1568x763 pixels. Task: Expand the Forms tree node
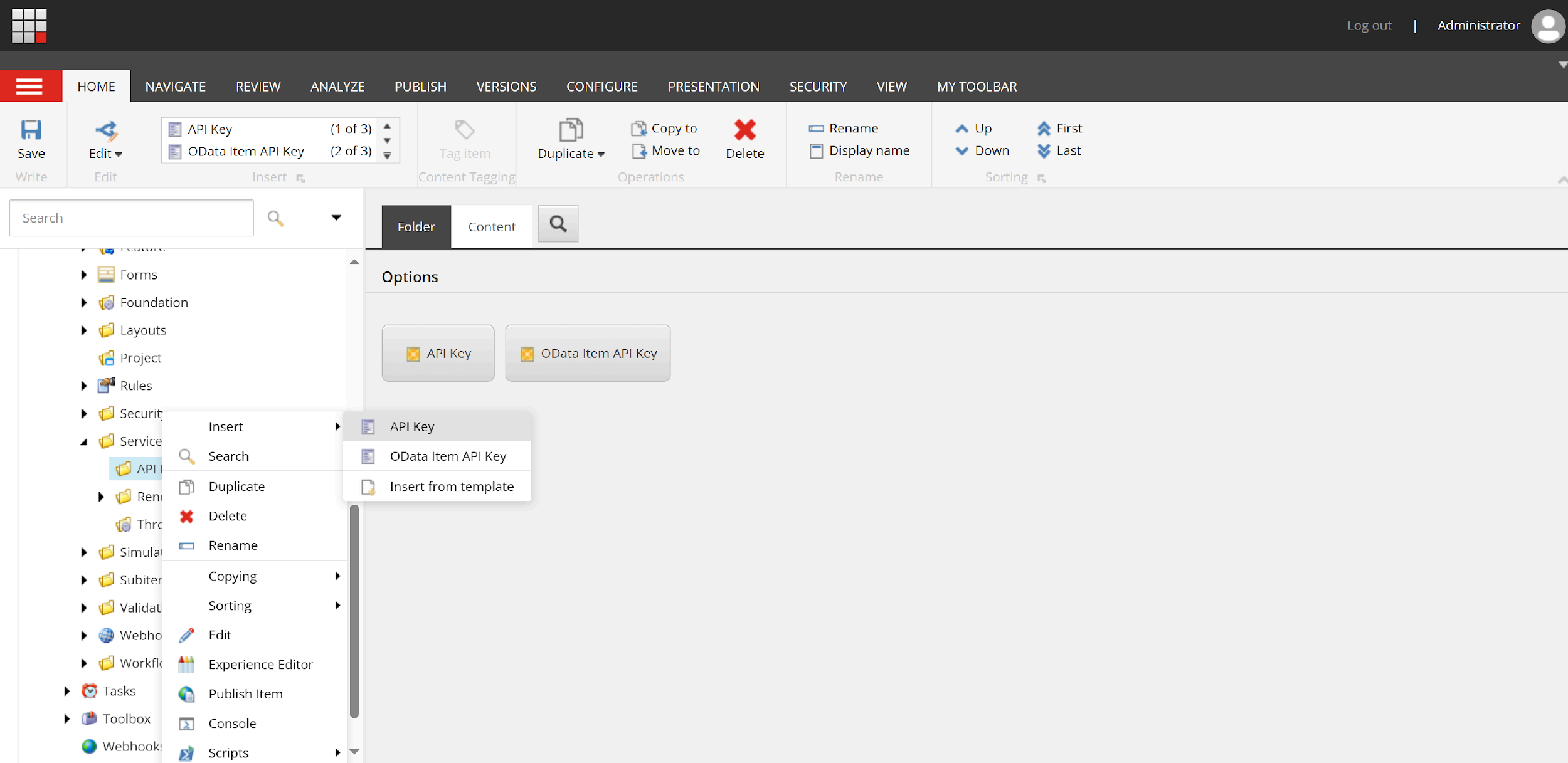(x=83, y=275)
